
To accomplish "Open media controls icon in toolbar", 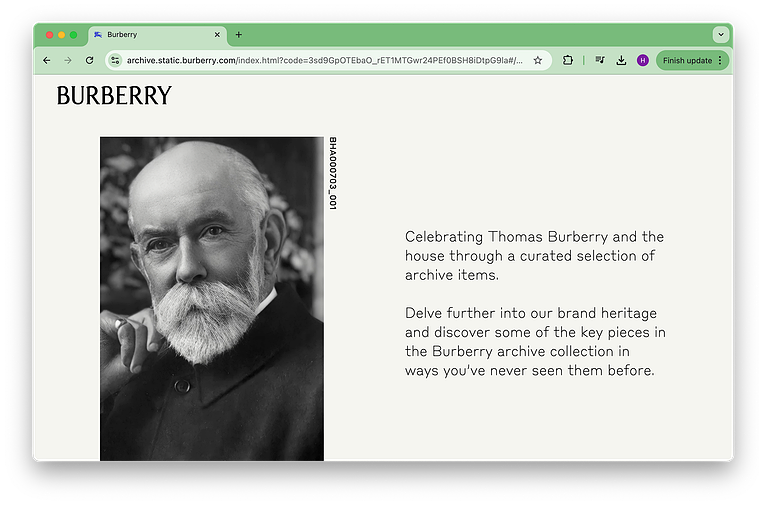I will pyautogui.click(x=600, y=61).
